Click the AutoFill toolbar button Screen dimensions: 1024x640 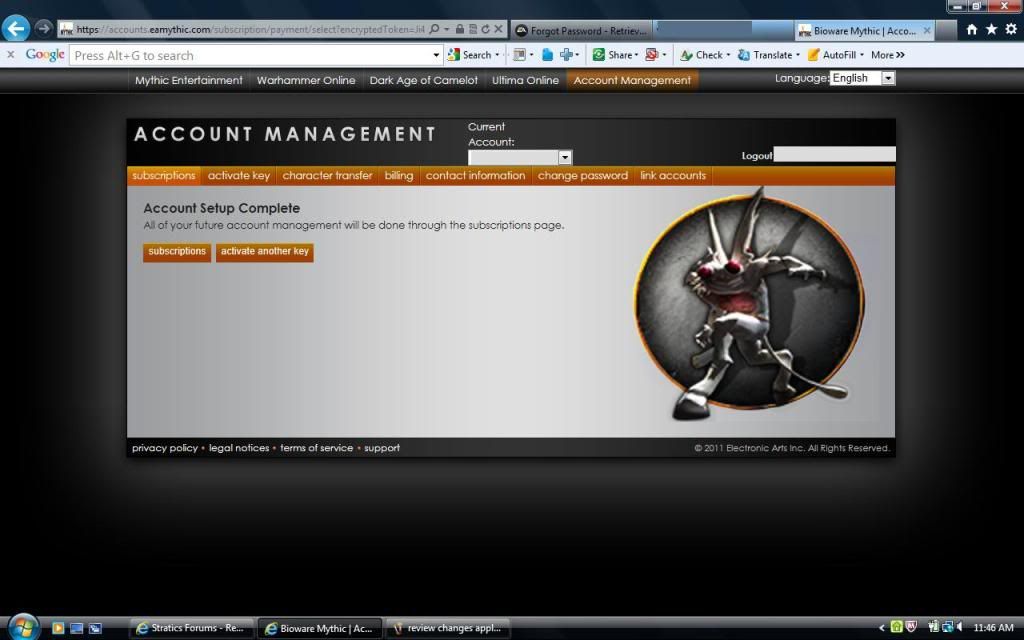[x=832, y=55]
